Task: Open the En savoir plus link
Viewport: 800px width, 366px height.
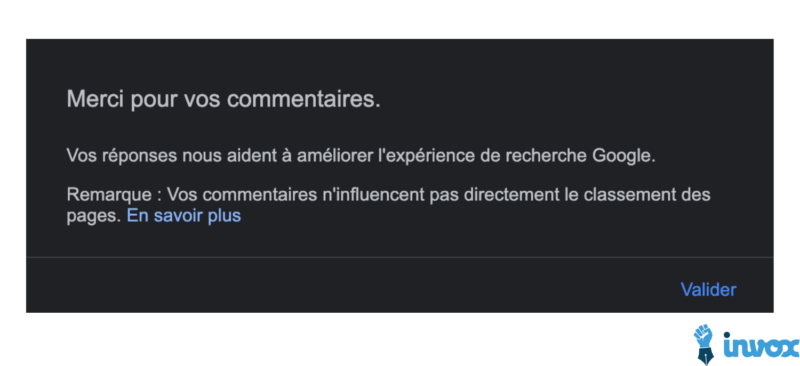Action: [184, 216]
